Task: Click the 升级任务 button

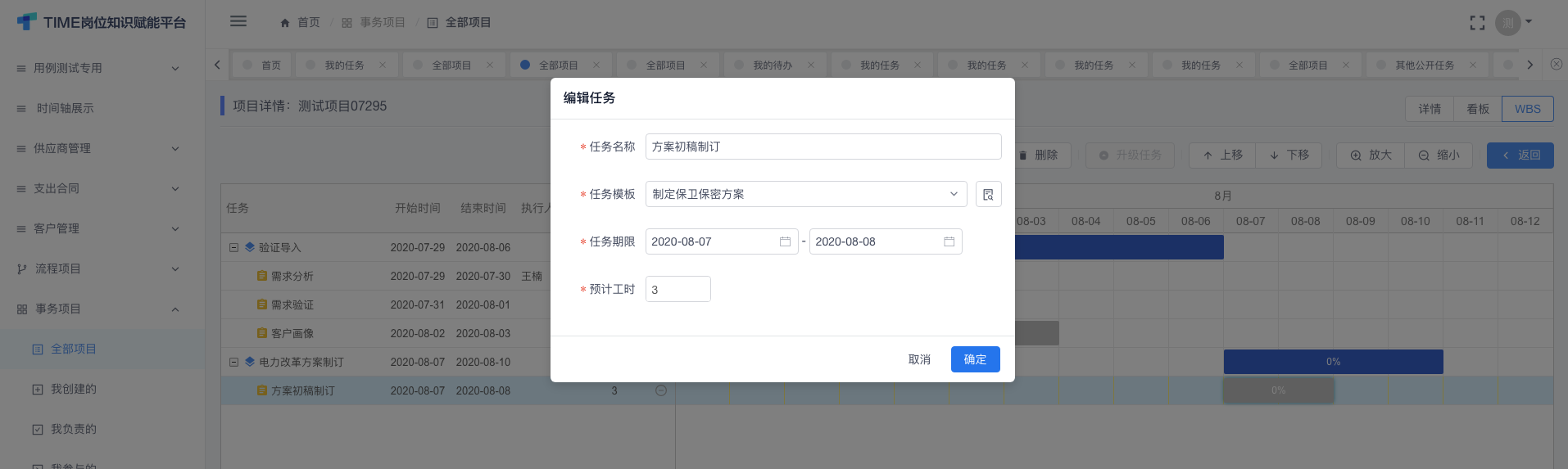Action: [x=1130, y=155]
